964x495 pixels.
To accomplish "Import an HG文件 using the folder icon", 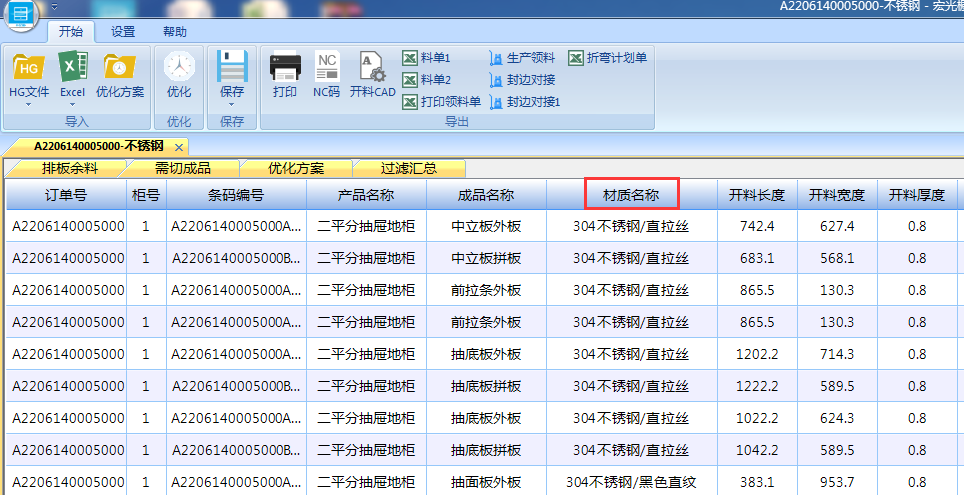I will pyautogui.click(x=29, y=68).
